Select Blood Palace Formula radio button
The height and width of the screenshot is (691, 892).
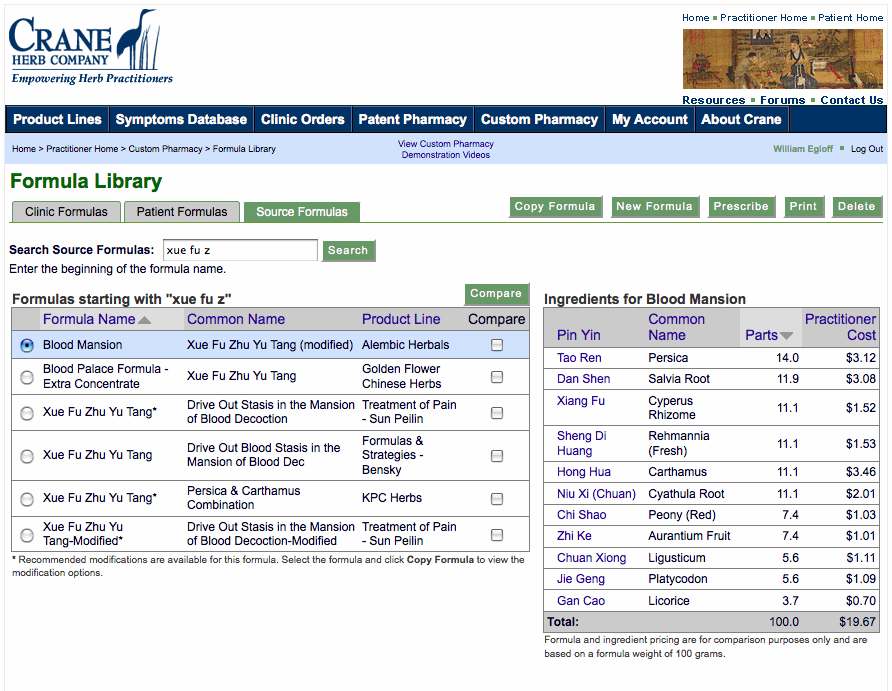coord(26,377)
